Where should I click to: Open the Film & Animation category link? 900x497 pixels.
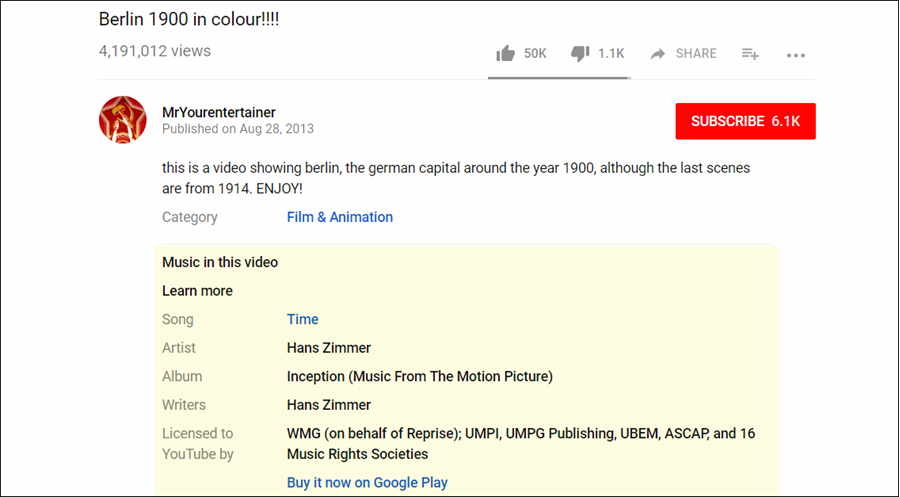(x=340, y=217)
